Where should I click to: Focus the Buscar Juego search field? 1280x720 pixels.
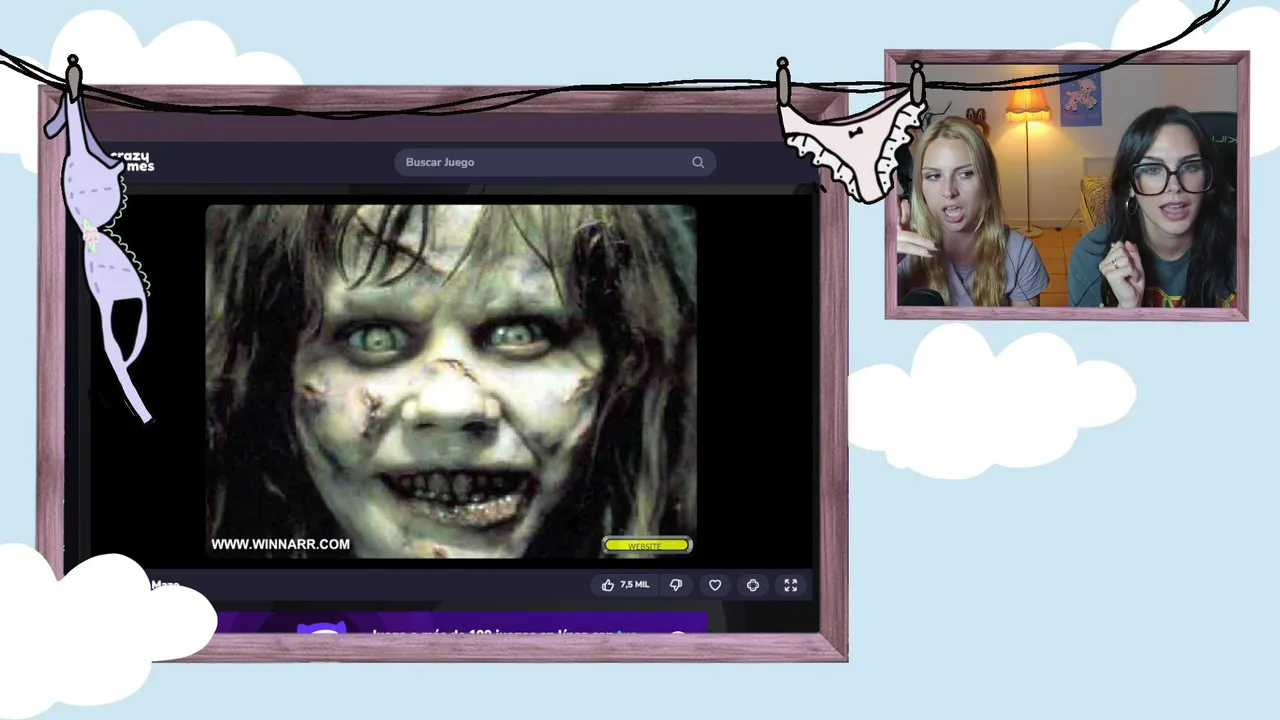(555, 162)
